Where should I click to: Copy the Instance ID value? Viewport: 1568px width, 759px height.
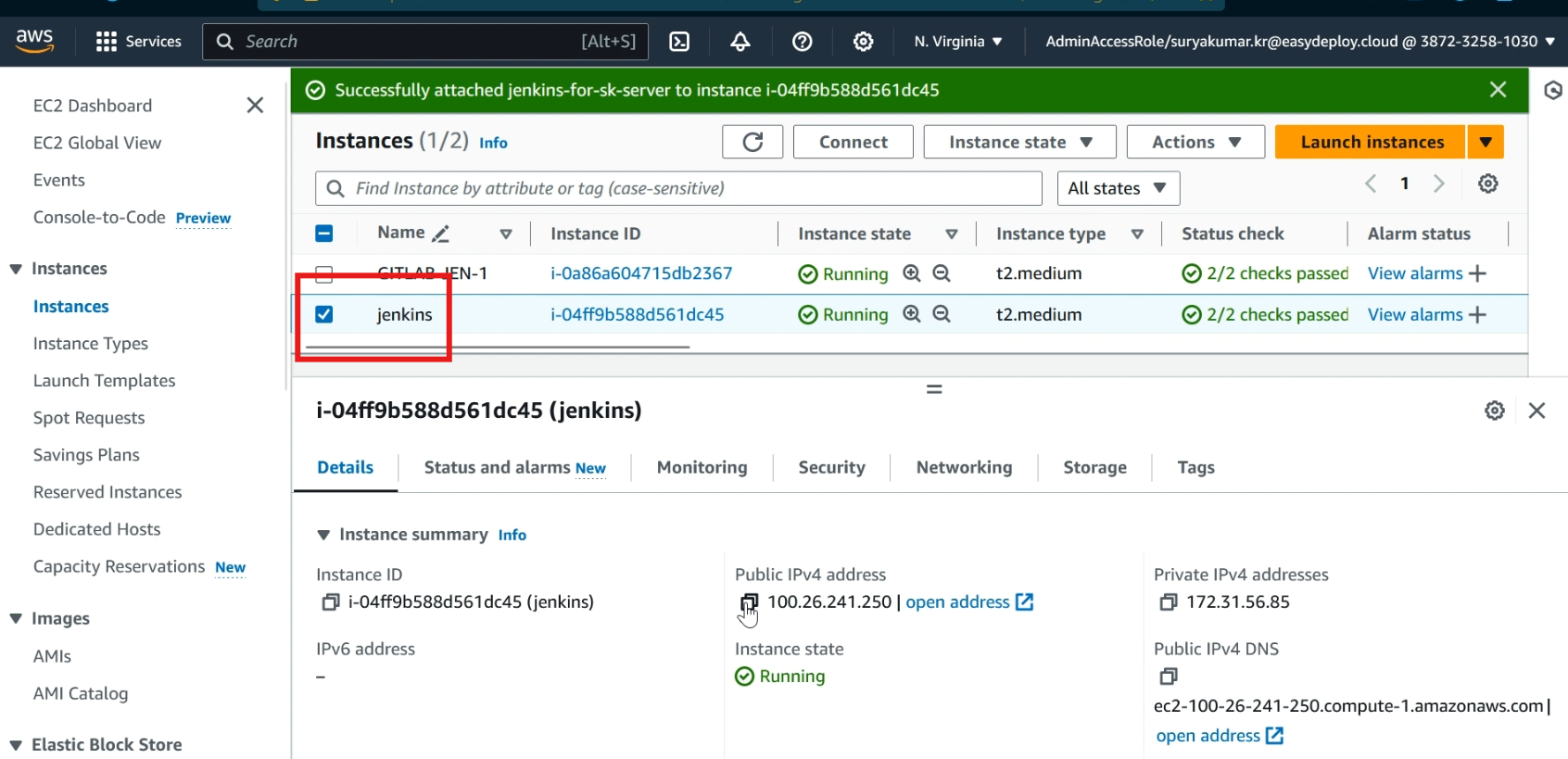coord(330,602)
